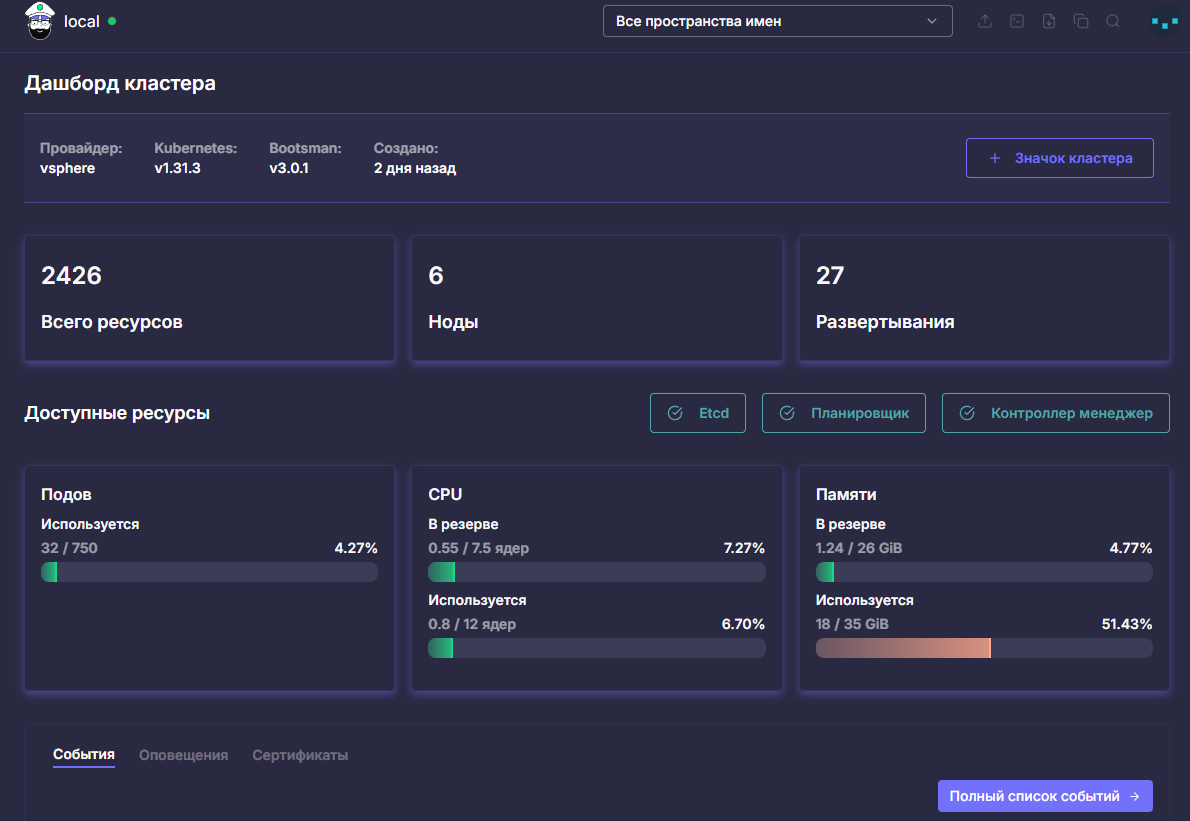Image resolution: width=1190 pixels, height=821 pixels.
Task: Click the Значок кластера button
Action: (1059, 158)
